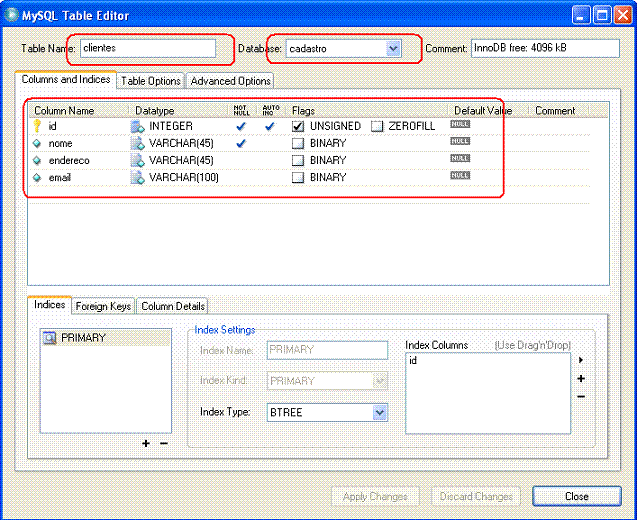Select the endereco column name cell
The width and height of the screenshot is (637, 520).
tap(69, 160)
